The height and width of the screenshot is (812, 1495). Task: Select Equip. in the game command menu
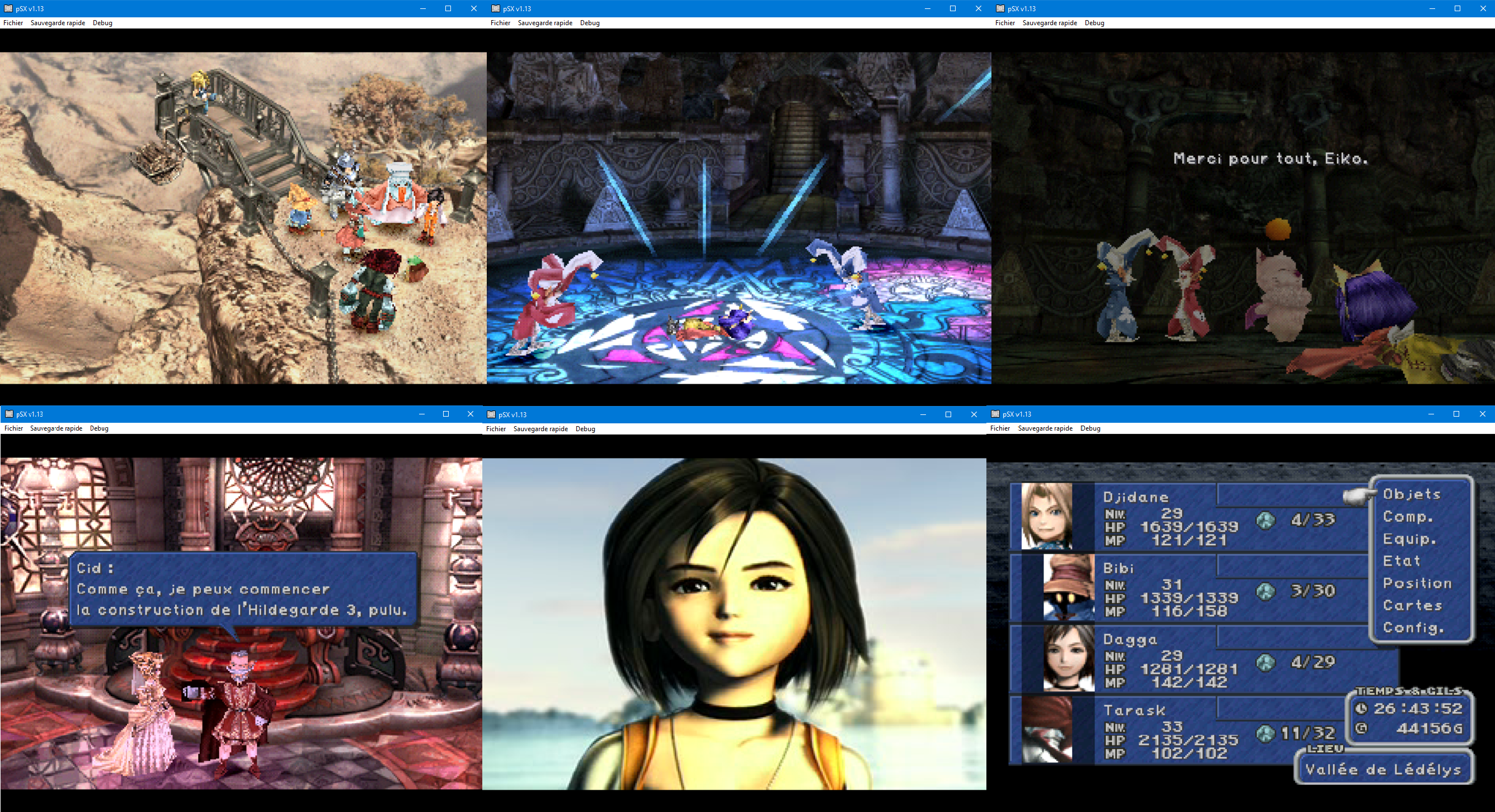(1409, 539)
